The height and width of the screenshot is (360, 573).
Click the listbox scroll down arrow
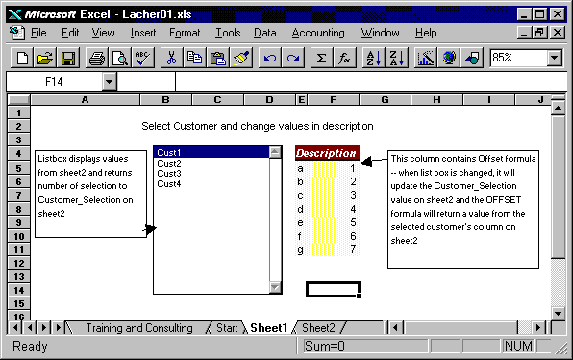275,288
